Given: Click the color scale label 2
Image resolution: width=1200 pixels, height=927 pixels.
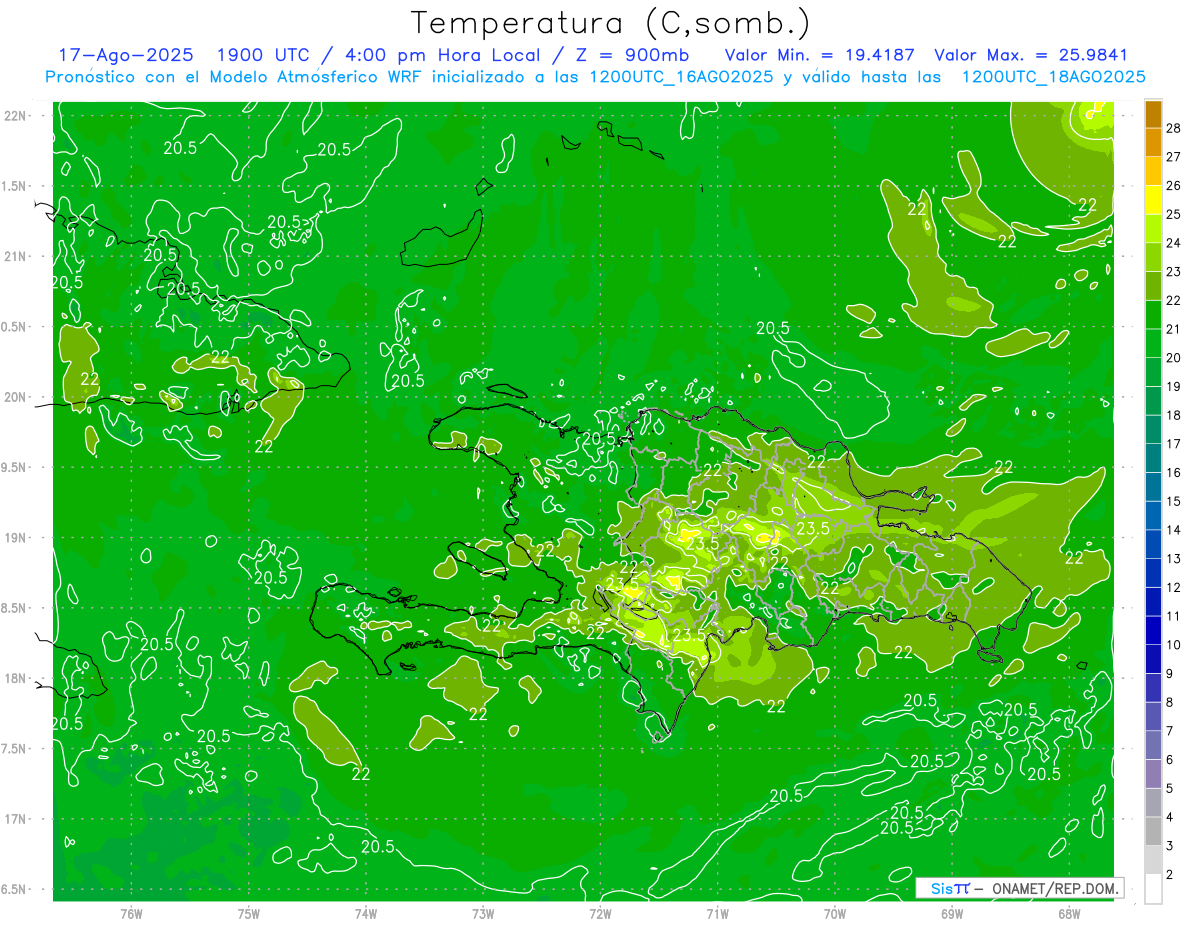Looking at the screenshot, I should point(1170,875).
